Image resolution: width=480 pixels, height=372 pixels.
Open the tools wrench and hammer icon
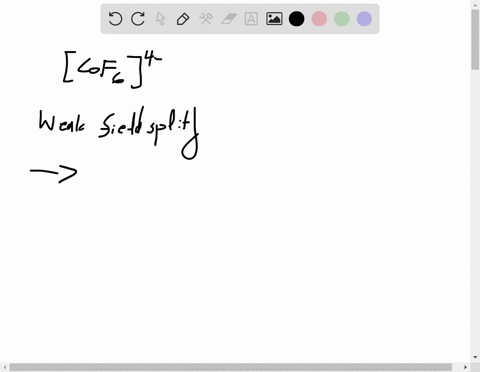coord(206,19)
